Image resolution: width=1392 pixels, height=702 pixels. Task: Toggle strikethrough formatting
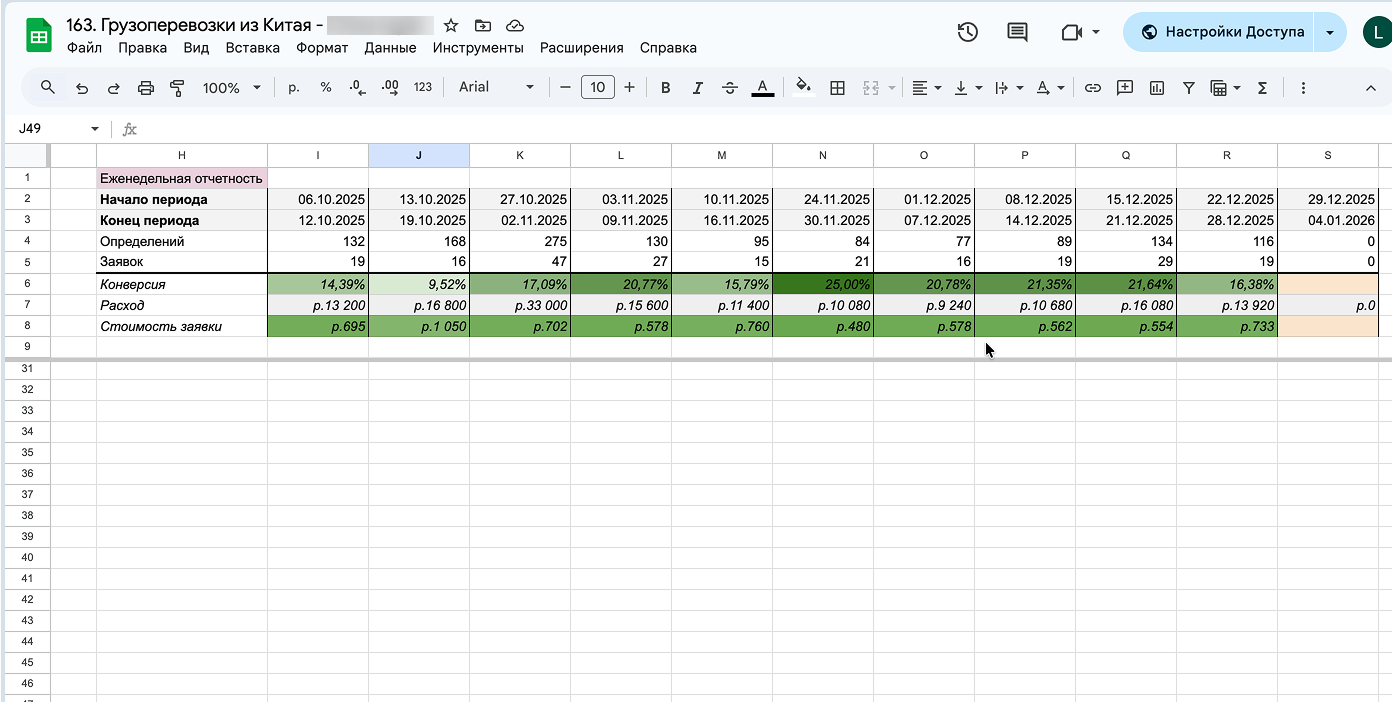click(x=730, y=88)
